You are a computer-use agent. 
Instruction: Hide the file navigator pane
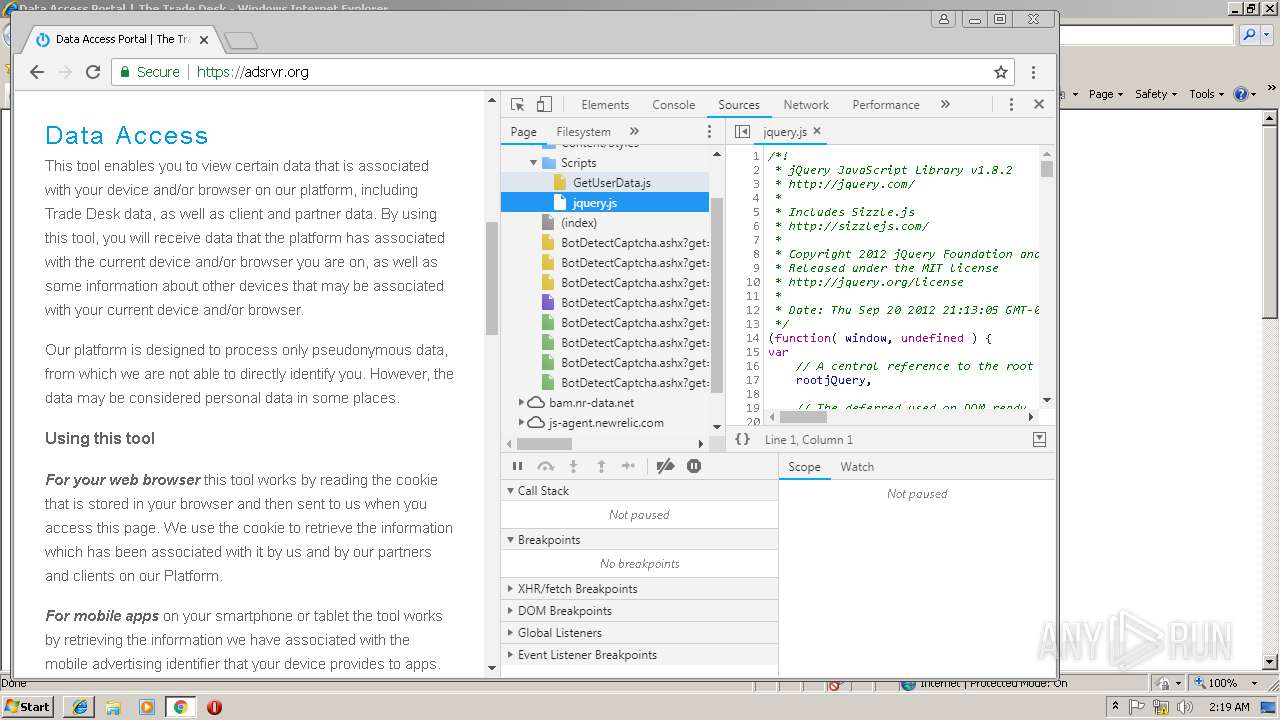pos(742,131)
